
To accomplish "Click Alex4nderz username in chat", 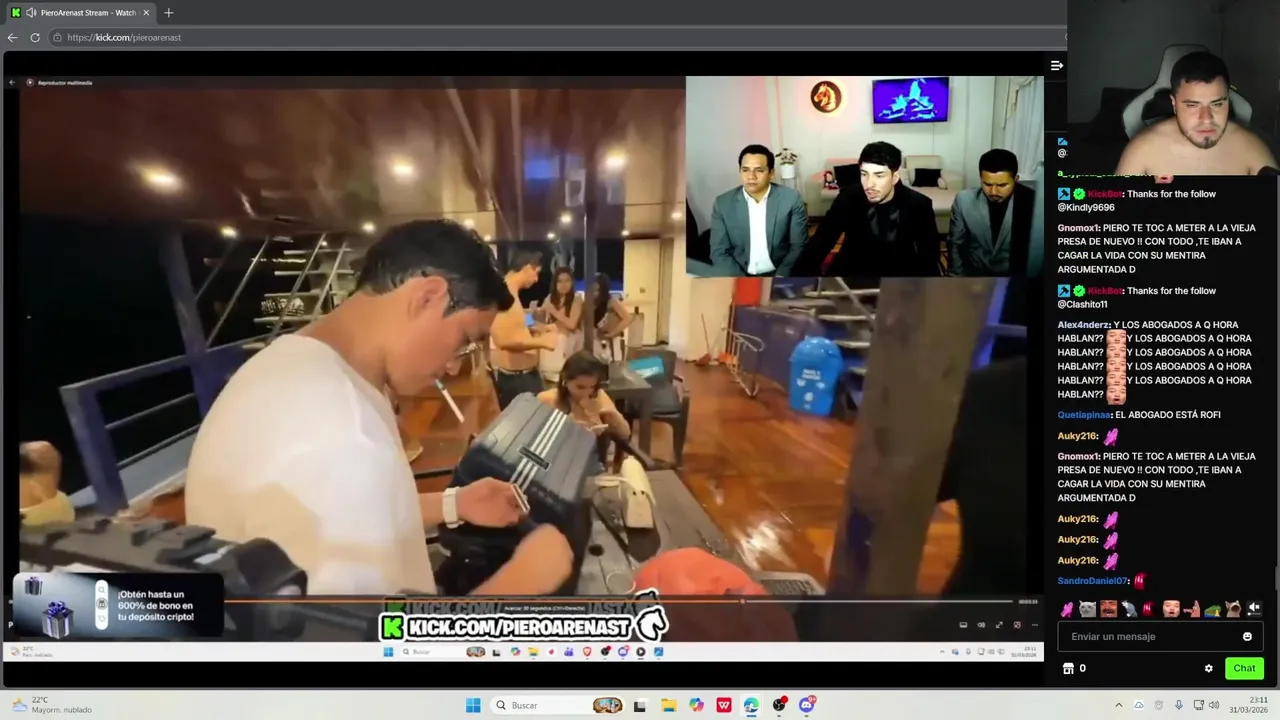I will 1083,325.
